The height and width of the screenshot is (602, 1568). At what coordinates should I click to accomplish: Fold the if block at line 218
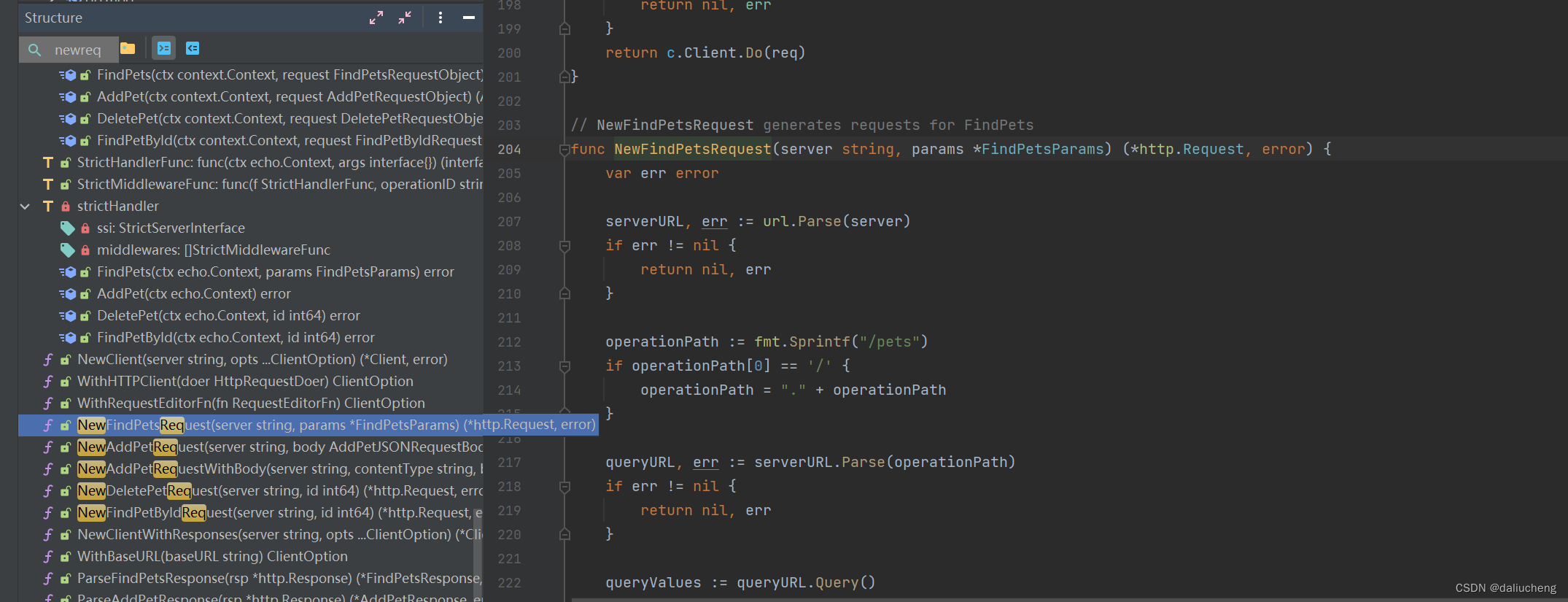564,487
